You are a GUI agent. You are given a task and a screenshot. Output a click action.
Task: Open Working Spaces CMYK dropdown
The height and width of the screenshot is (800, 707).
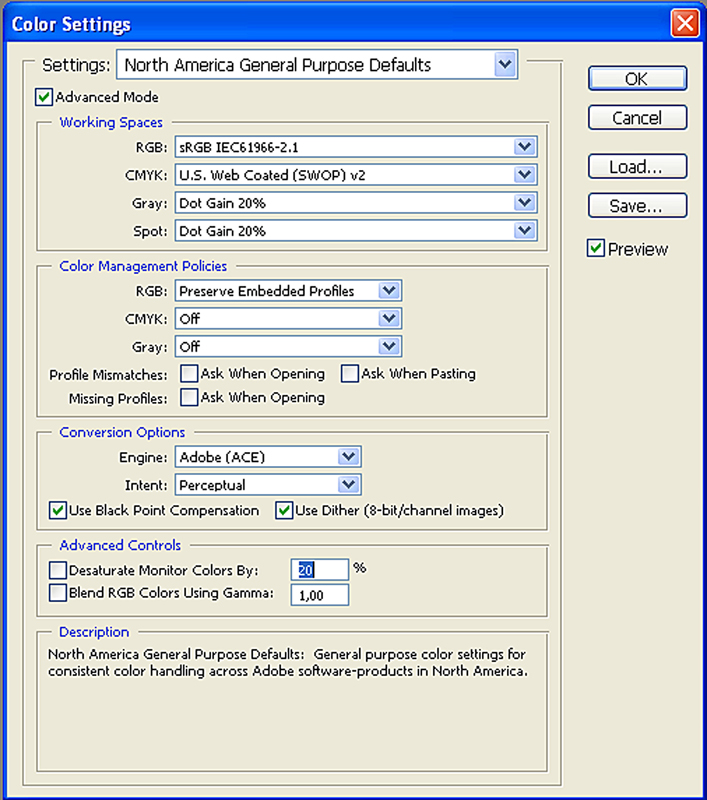pos(356,175)
